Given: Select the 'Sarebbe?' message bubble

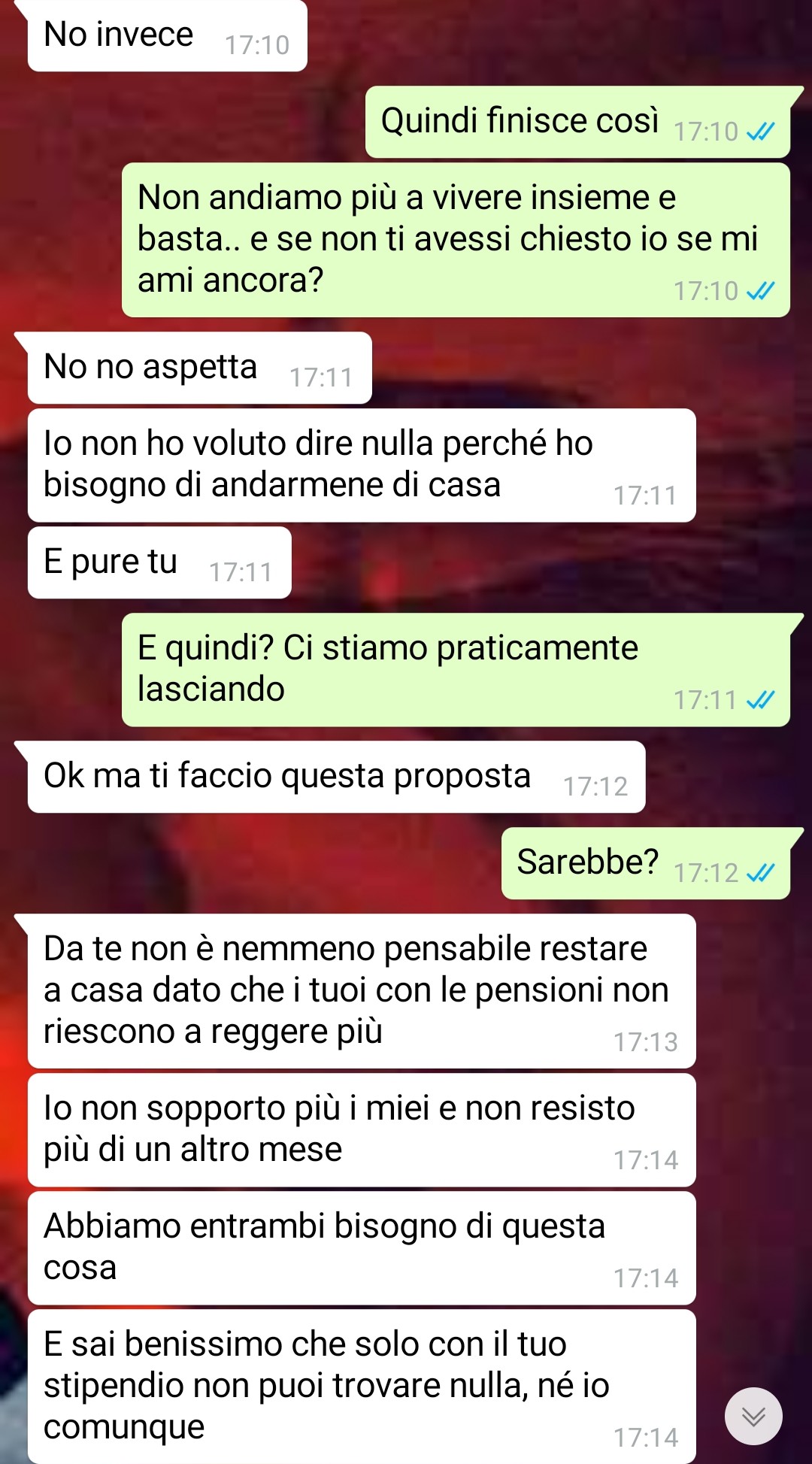Looking at the screenshot, I should 646,863.
